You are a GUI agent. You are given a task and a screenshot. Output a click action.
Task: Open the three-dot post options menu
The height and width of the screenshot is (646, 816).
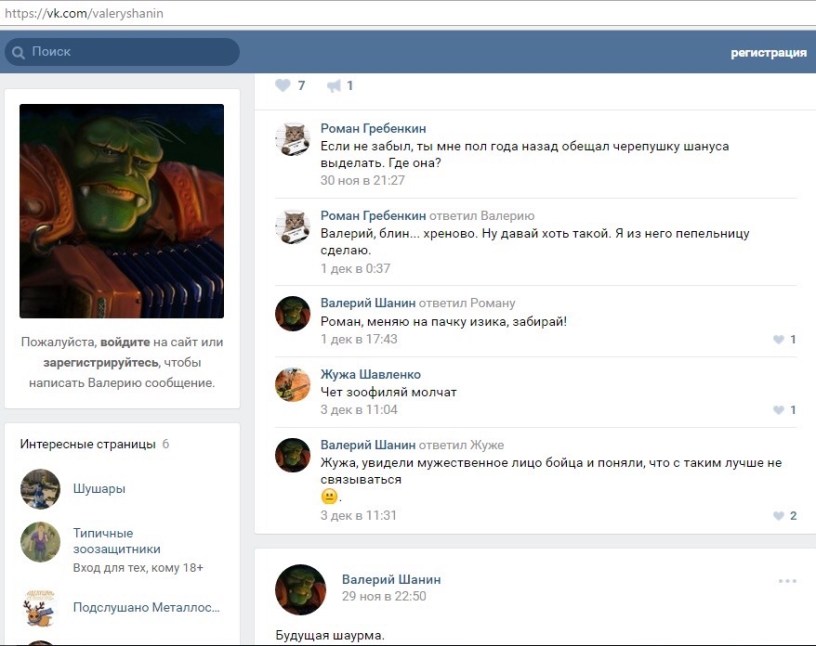tap(787, 581)
